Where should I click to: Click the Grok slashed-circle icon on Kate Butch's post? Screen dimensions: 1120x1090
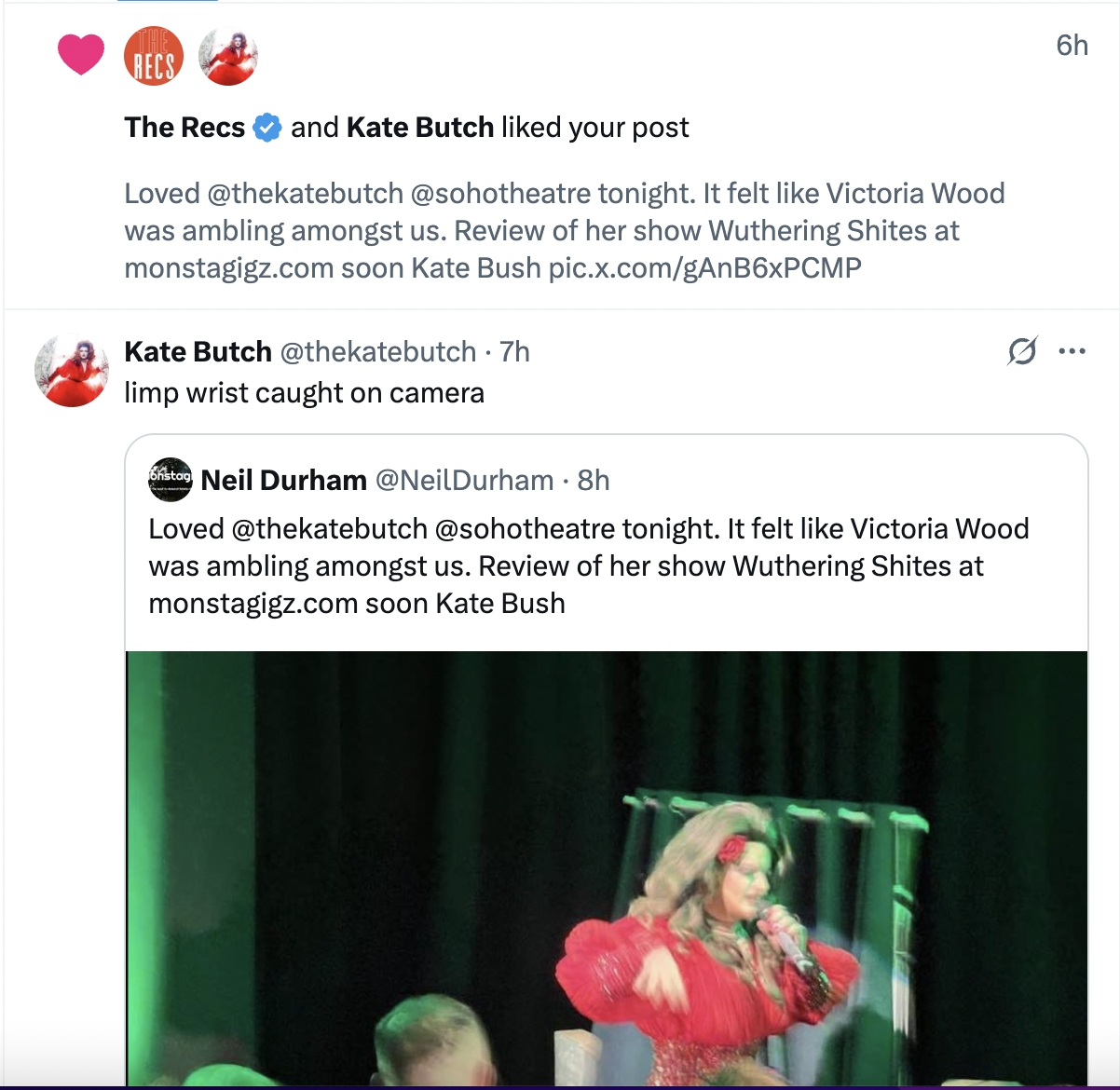coord(1022,351)
